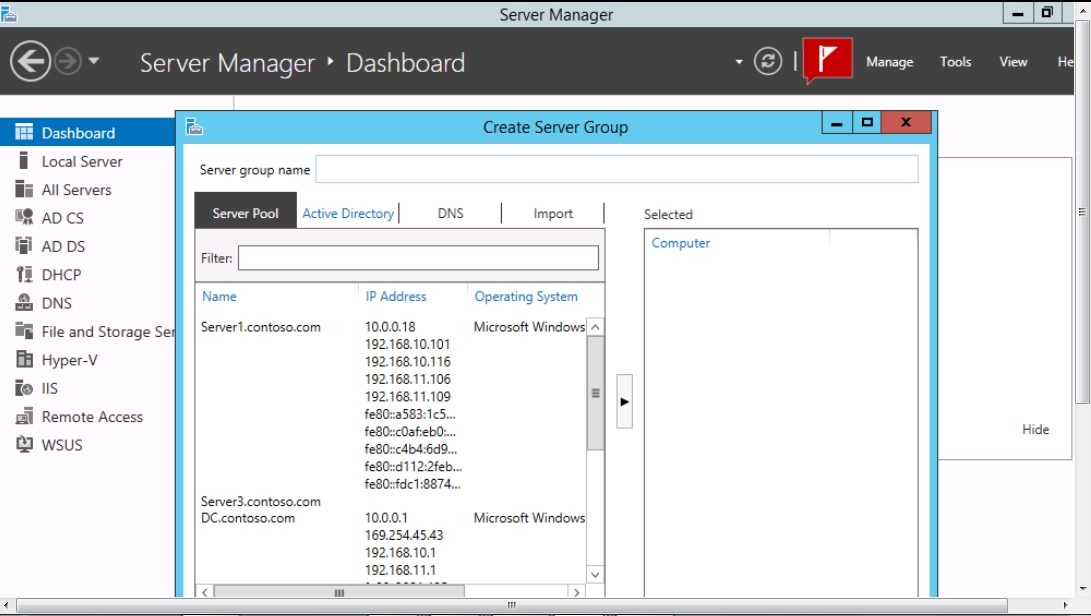Open the View menu

click(1013, 62)
